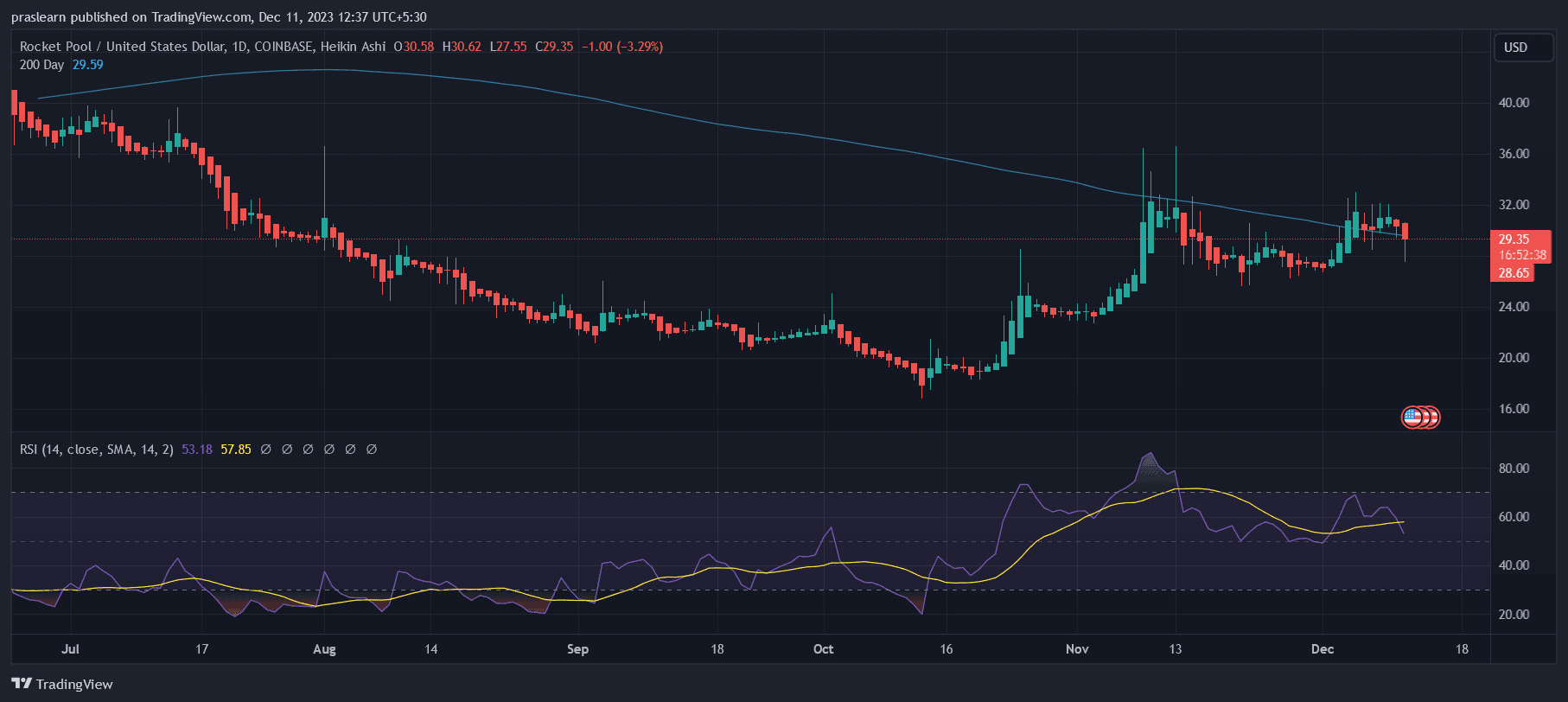Open the leftmost US flag economic event marker
The width and height of the screenshot is (1568, 702).
pyautogui.click(x=1412, y=418)
